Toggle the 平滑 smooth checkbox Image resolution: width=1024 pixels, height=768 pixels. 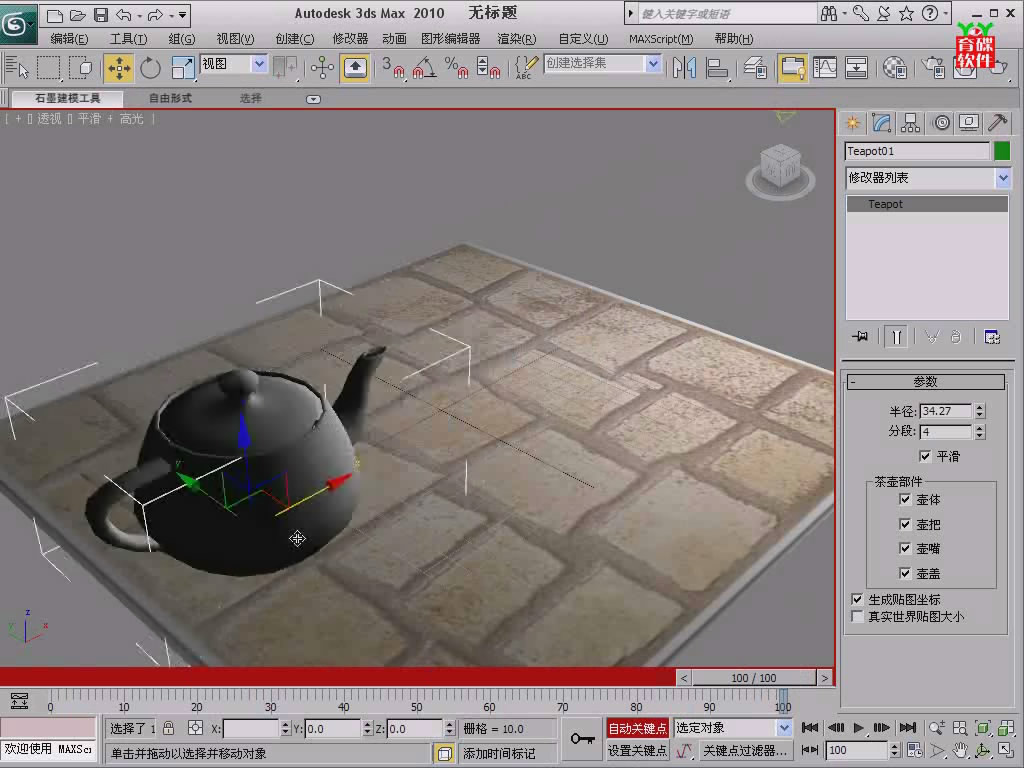(x=925, y=456)
